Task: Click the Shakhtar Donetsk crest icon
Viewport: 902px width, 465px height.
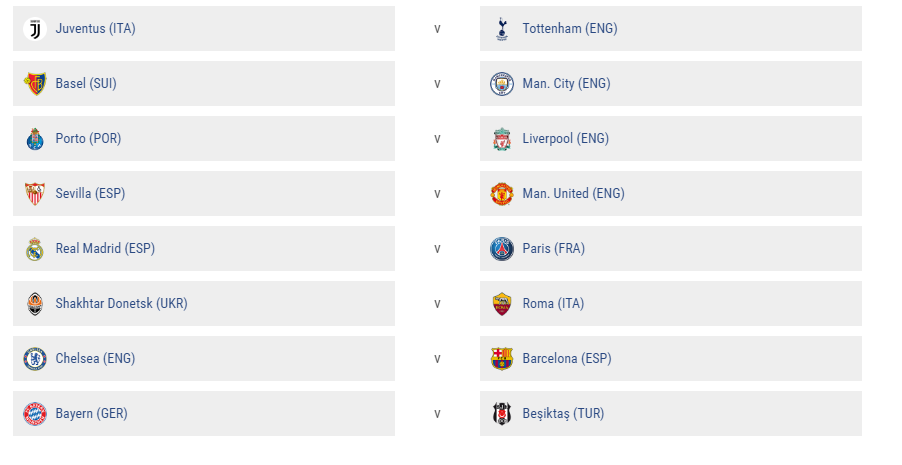Action: tap(35, 304)
